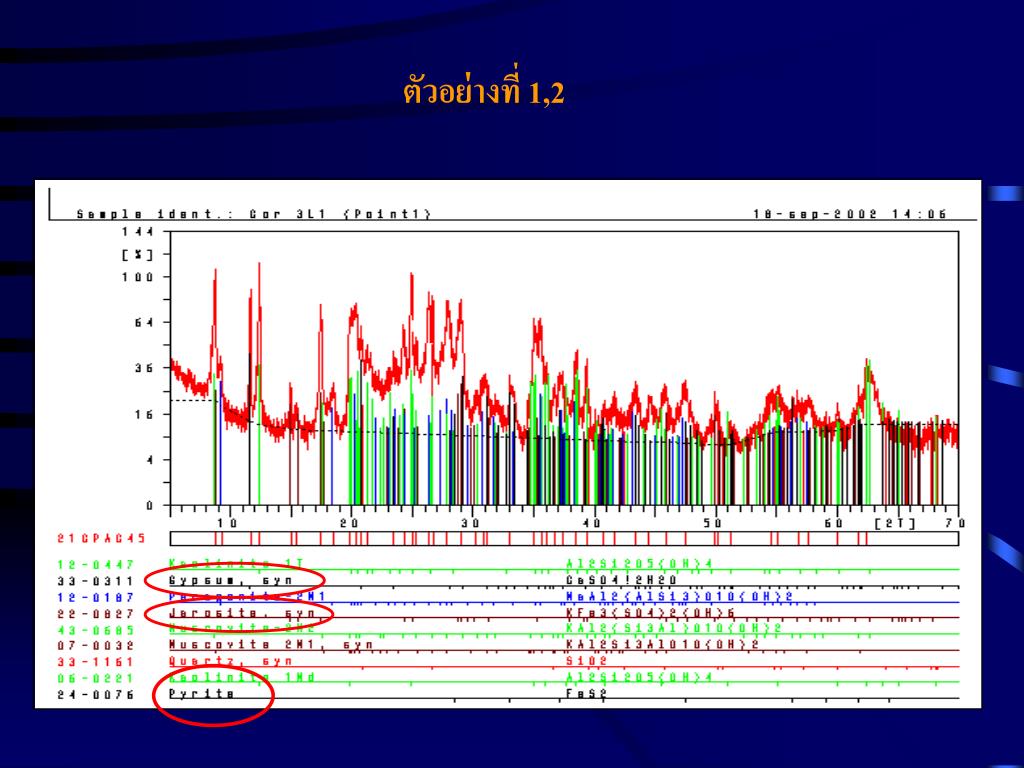This screenshot has height=768, width=1024.
Task: Select the blue "Paragonite 2M1" mineral name
Action: click(248, 596)
